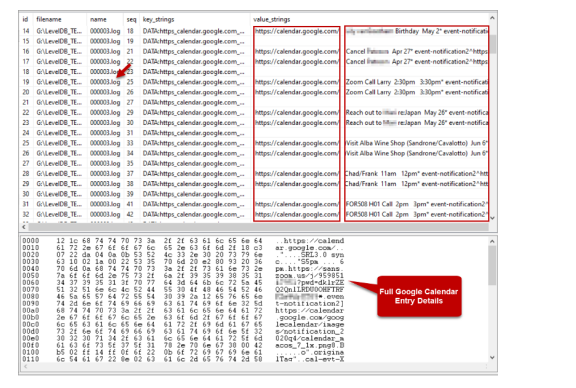Click the ASCII text 'lecalendar/image' in hex pane
This screenshot has width=576, height=388.
pos(310,324)
